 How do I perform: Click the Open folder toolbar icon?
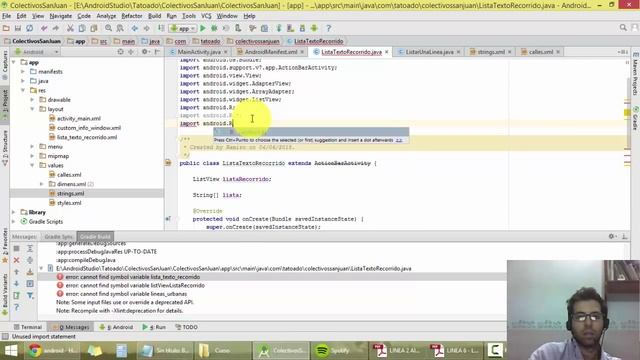[6, 28]
